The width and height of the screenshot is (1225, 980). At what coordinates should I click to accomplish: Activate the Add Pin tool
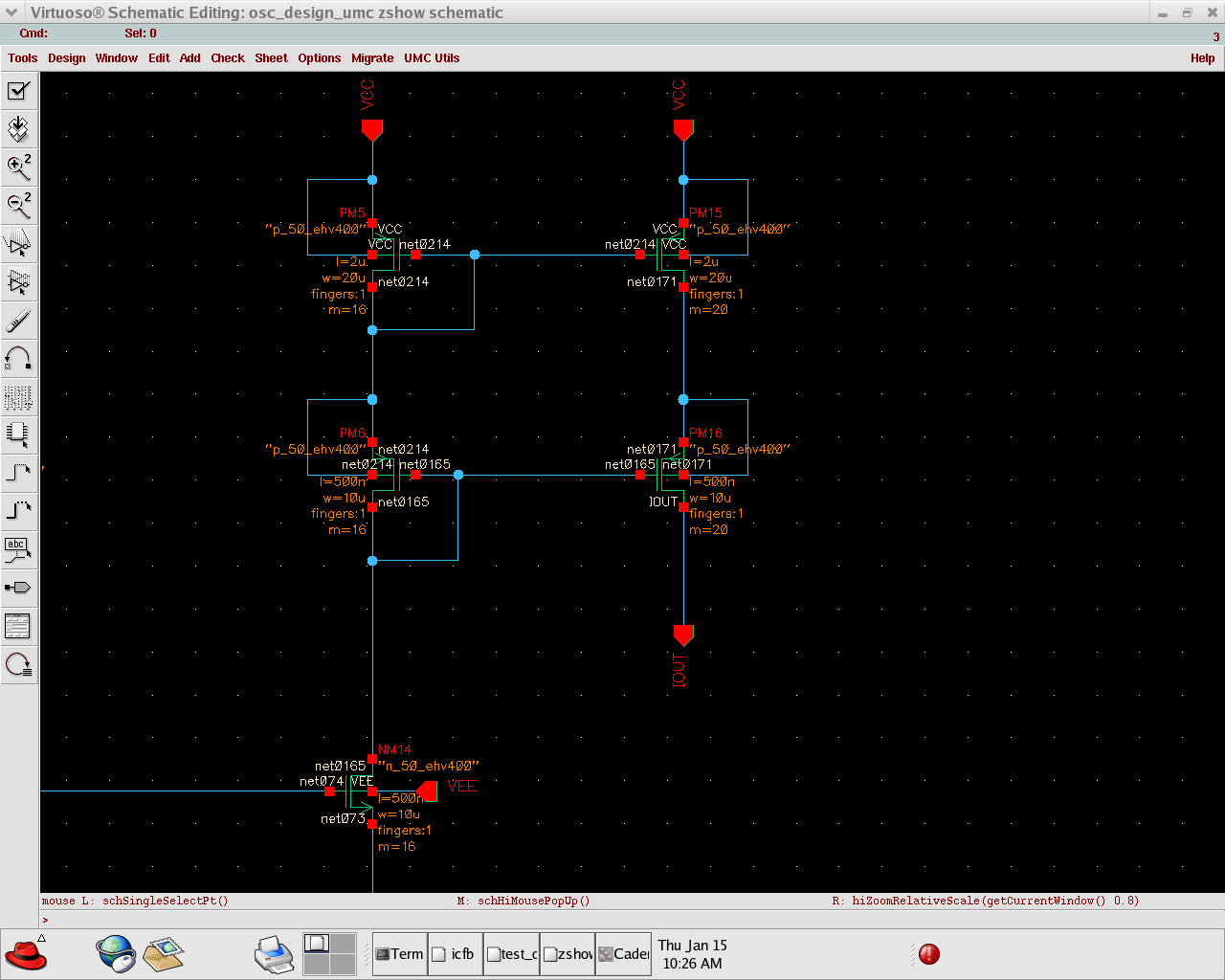coord(18,588)
